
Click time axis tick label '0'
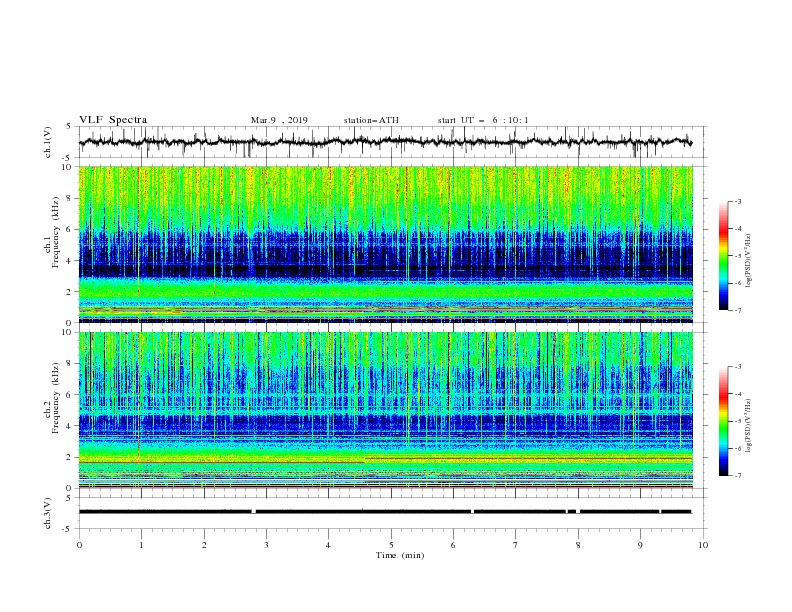coord(79,545)
